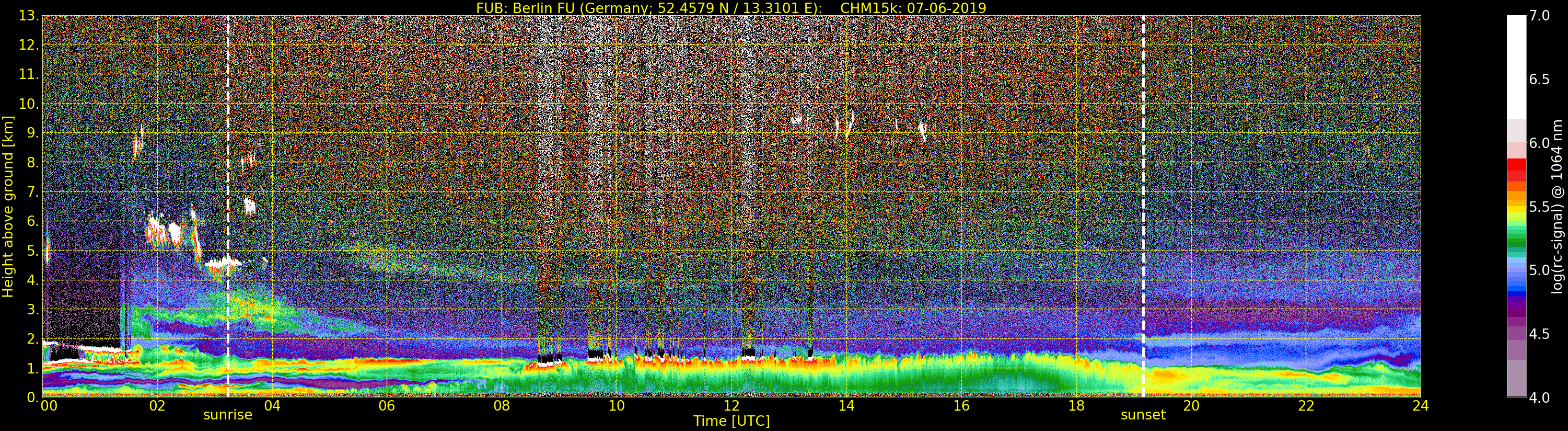Click the yellow band of the colorbar
Viewport: 1568px width, 431px height.
(x=1516, y=209)
